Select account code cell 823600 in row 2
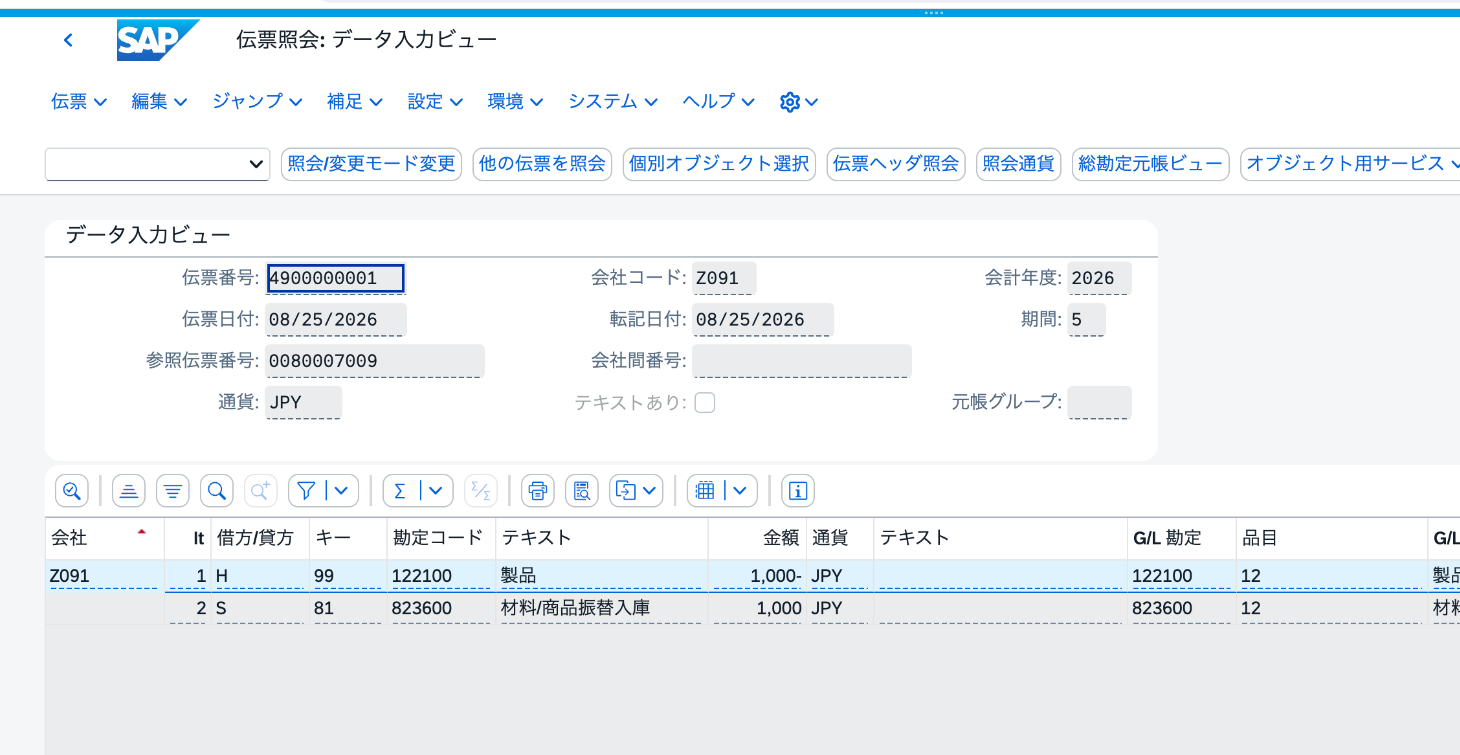 [x=441, y=608]
